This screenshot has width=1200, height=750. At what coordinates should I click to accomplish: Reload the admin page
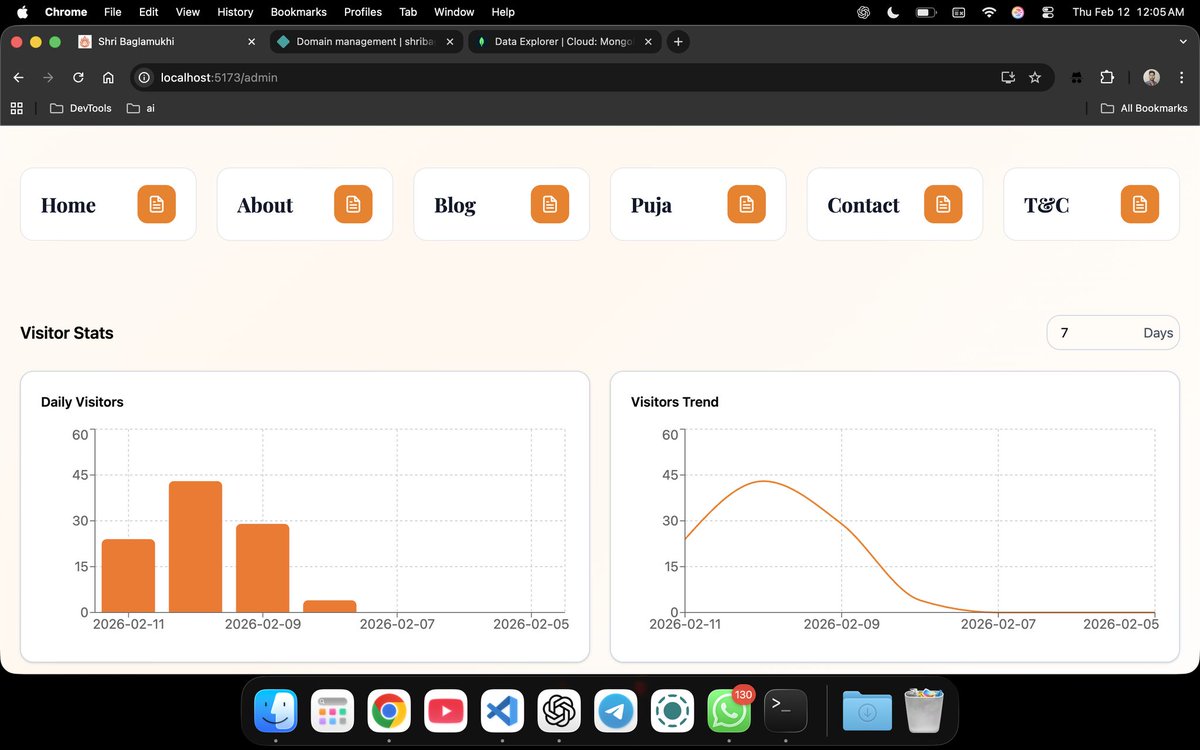point(78,77)
